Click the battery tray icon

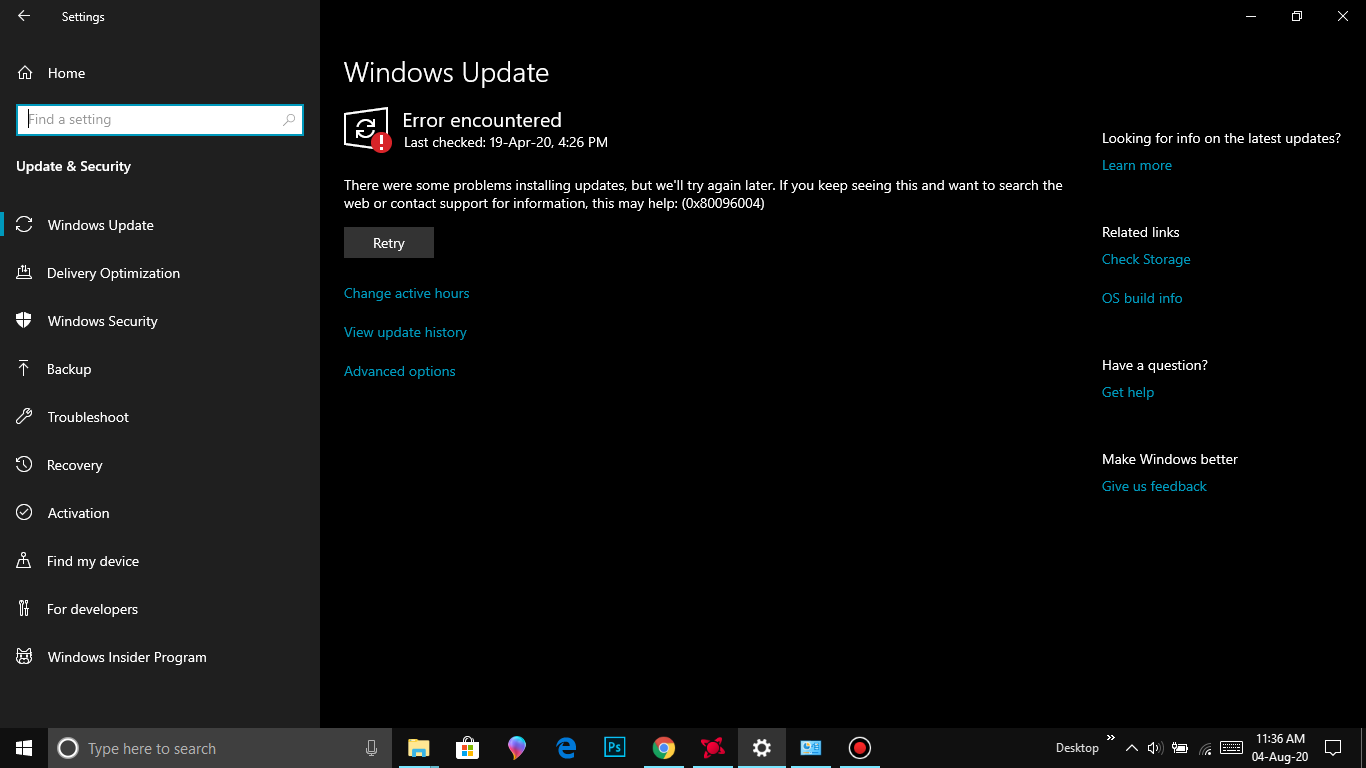point(1180,748)
